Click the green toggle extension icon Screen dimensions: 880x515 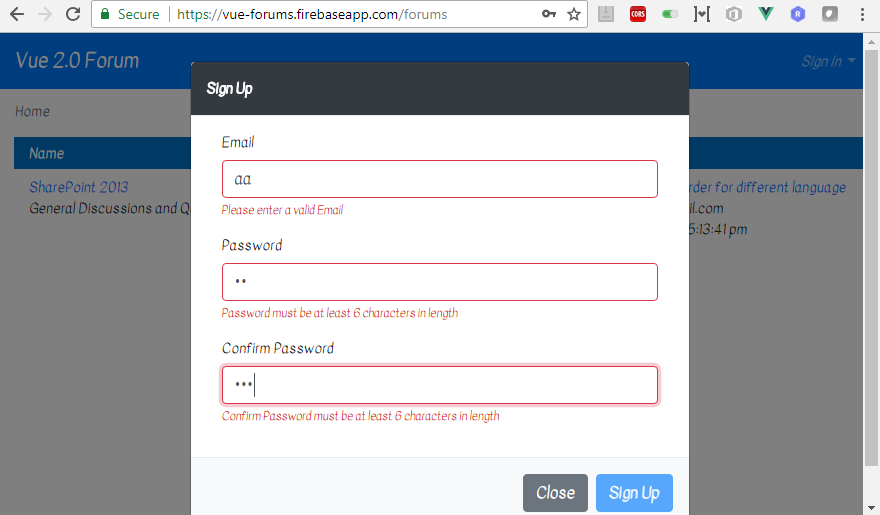click(x=670, y=14)
